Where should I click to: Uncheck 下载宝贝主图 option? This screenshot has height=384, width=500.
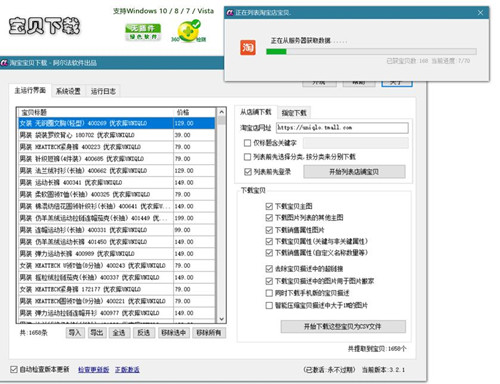point(269,206)
